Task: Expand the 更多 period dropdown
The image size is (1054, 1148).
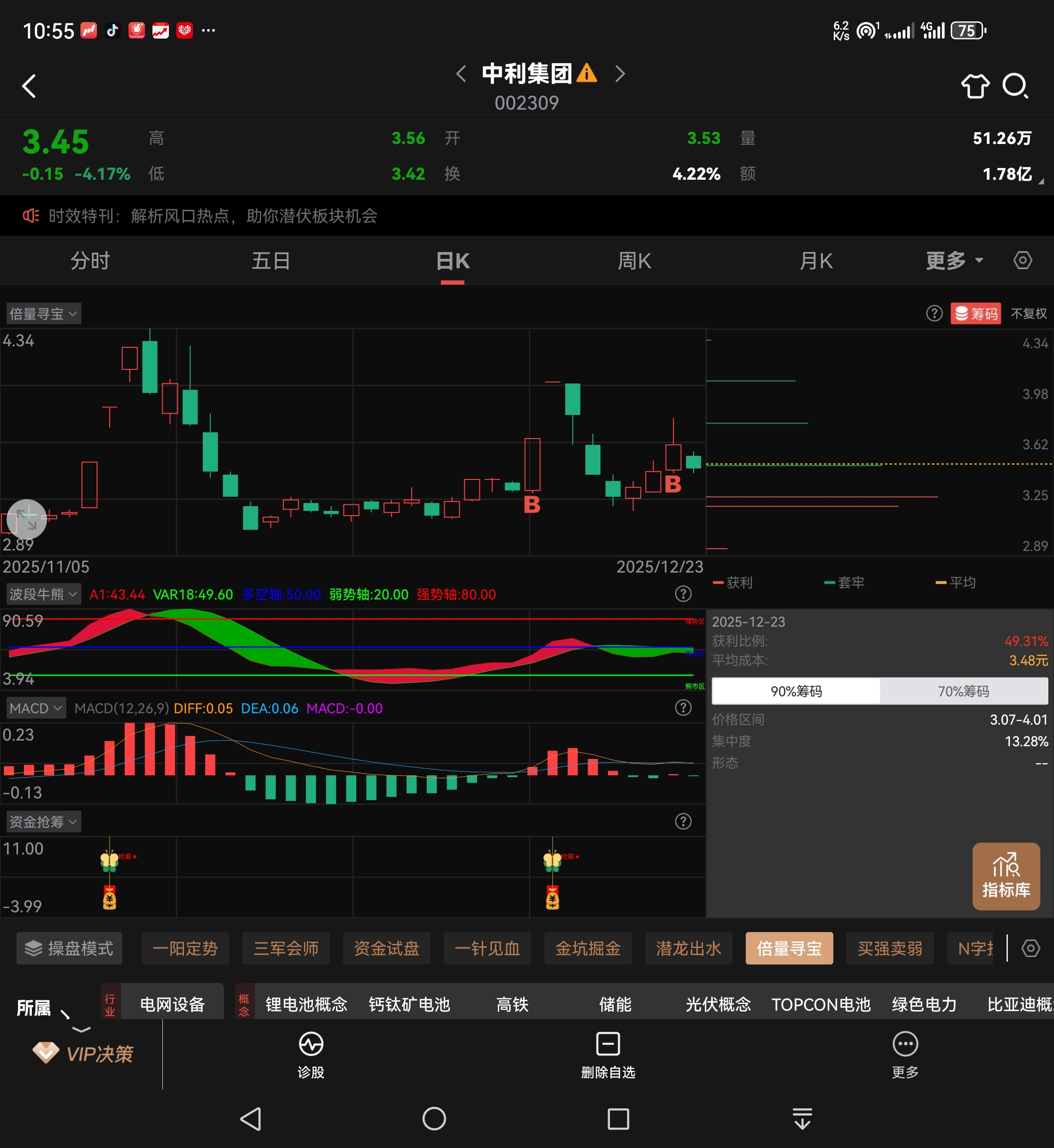Action: tap(954, 261)
